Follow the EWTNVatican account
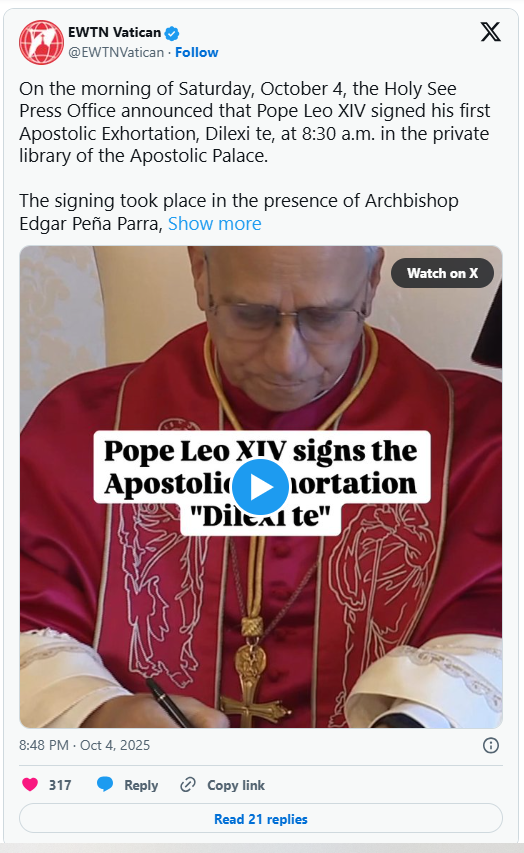This screenshot has width=524, height=853. [x=196, y=52]
